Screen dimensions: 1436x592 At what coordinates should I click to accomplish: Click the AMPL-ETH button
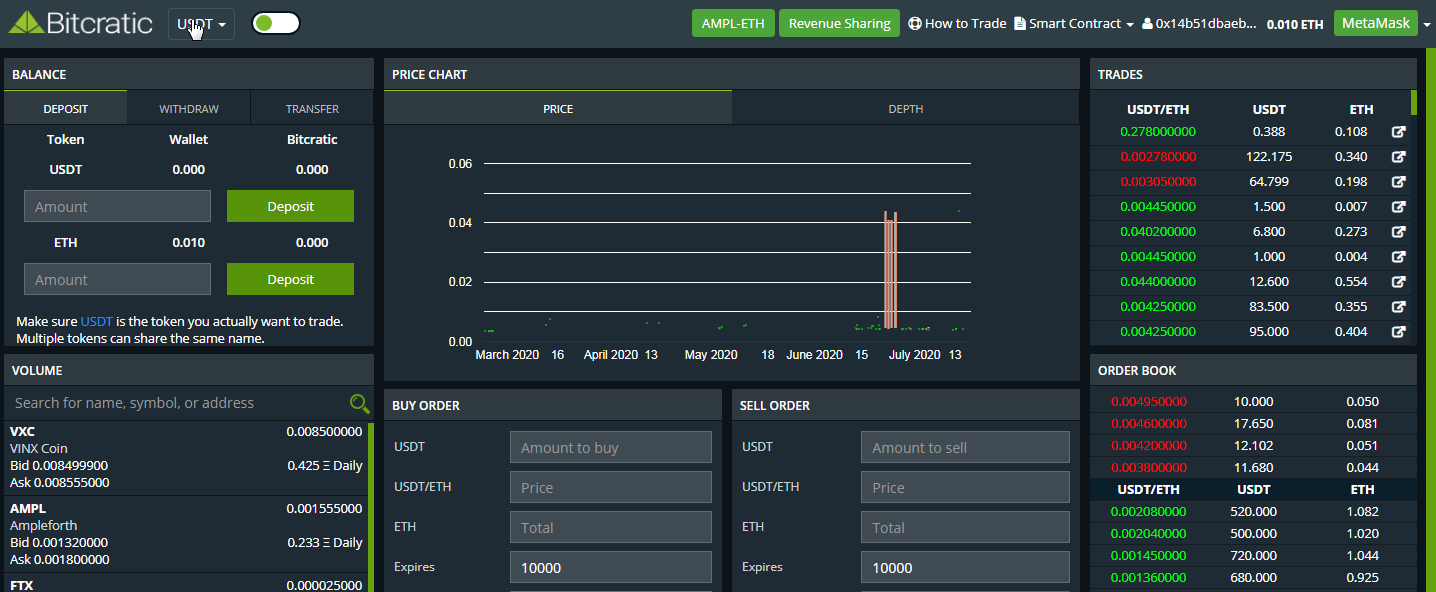click(733, 23)
